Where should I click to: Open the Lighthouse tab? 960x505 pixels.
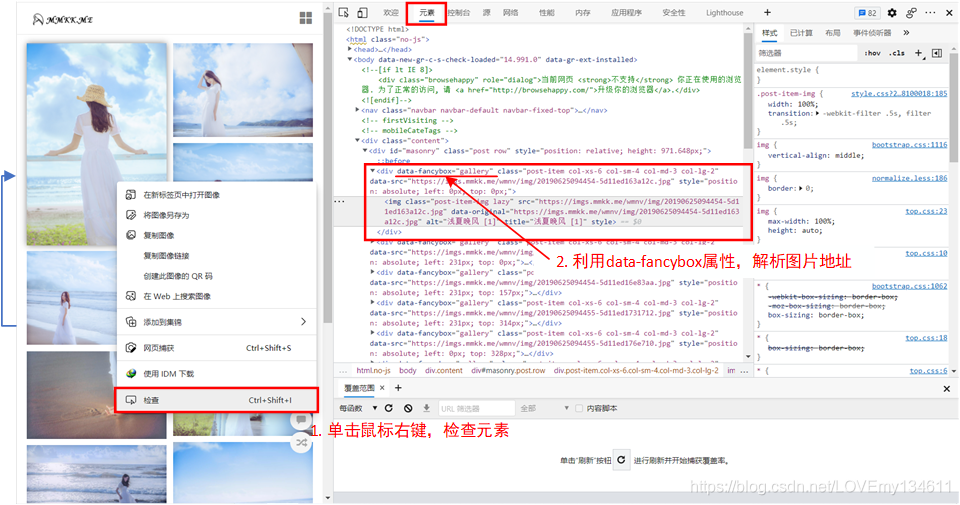[x=724, y=13]
